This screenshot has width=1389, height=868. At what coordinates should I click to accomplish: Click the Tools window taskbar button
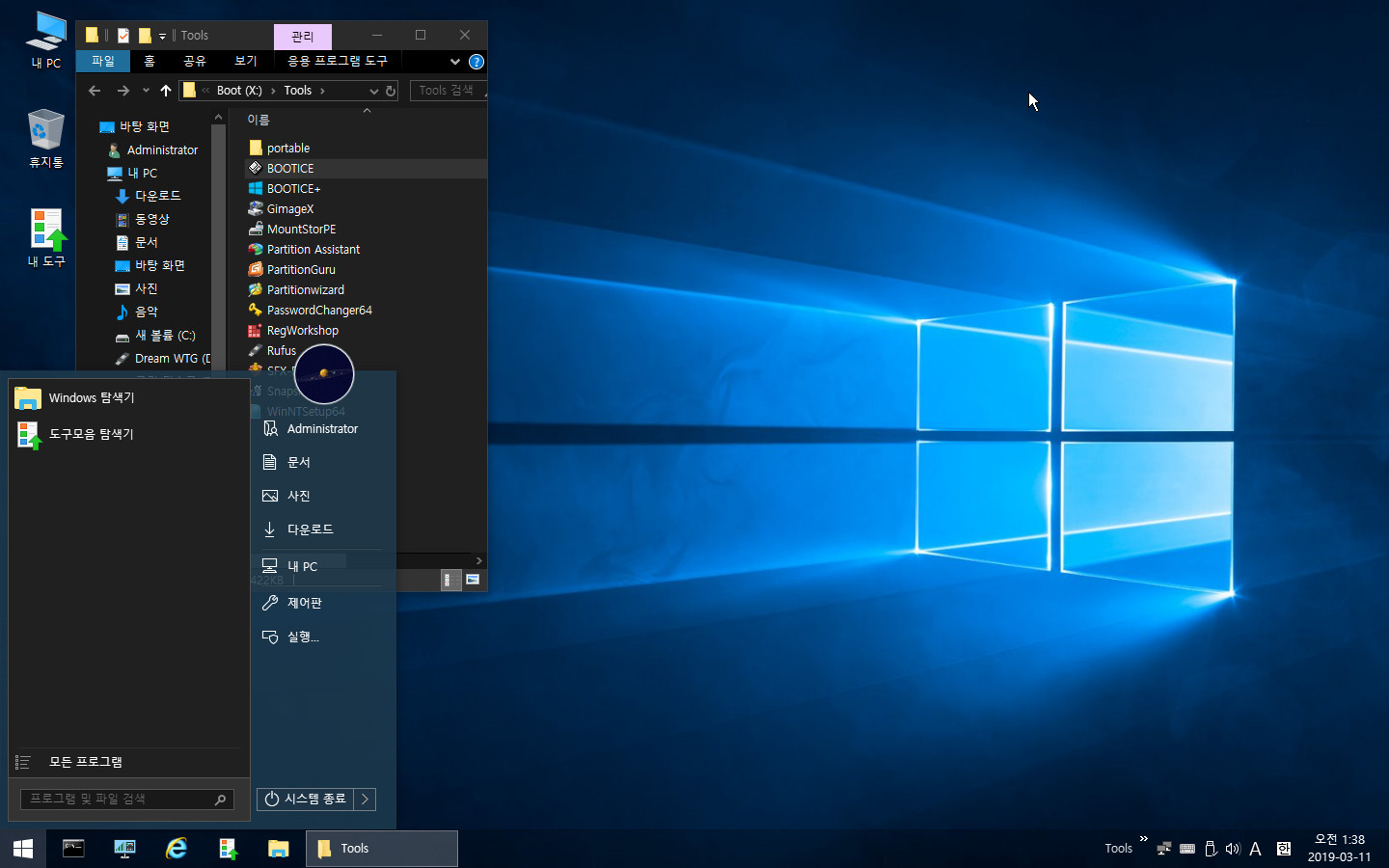coord(382,849)
